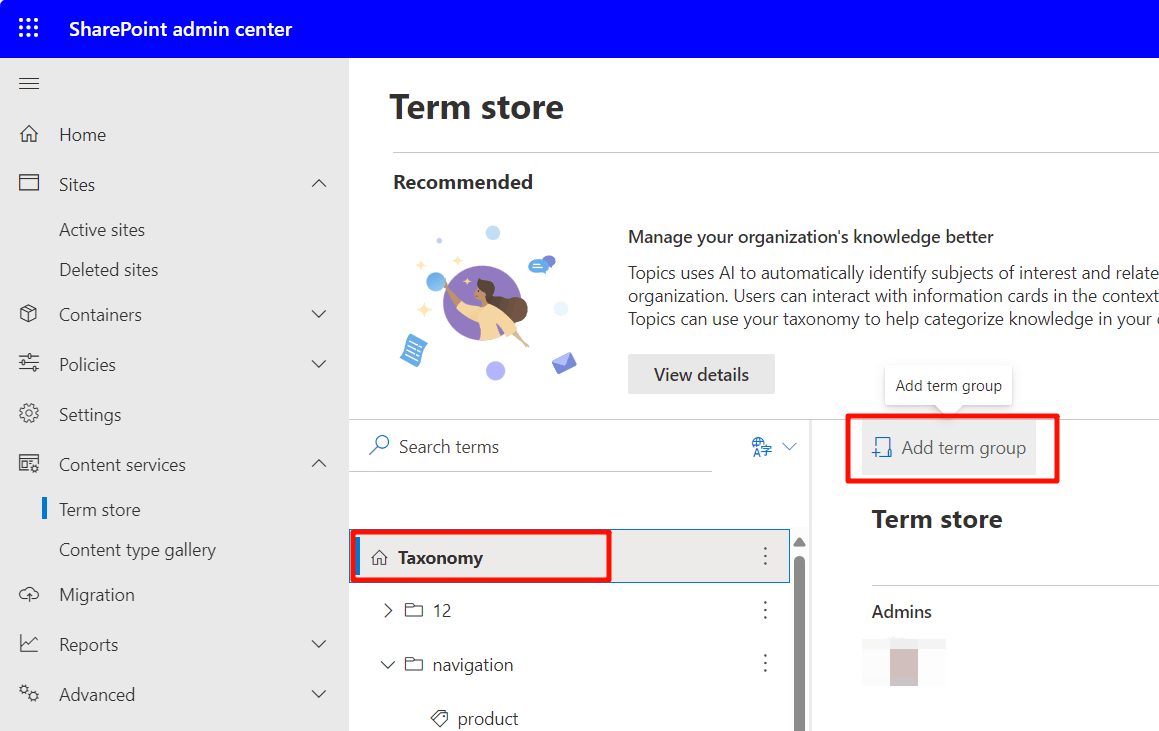Click the Taxonomy home icon

tap(379, 558)
